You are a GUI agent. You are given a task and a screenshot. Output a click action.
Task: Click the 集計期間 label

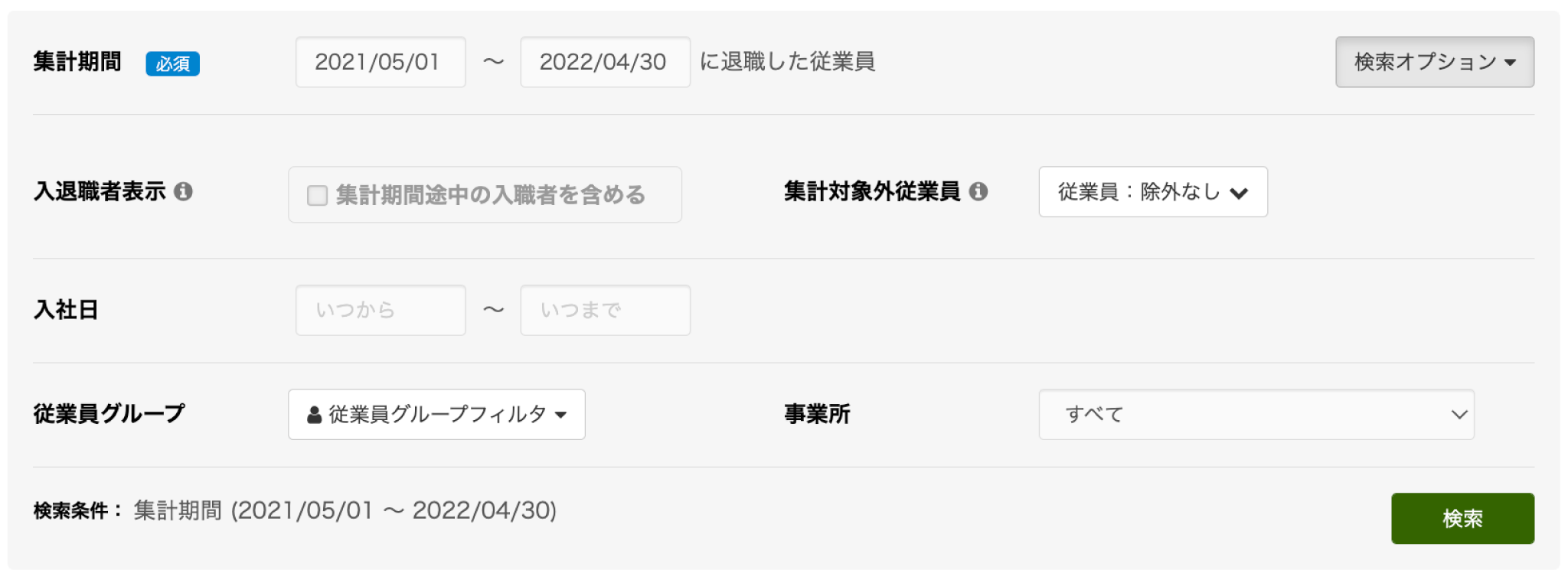tap(77, 62)
